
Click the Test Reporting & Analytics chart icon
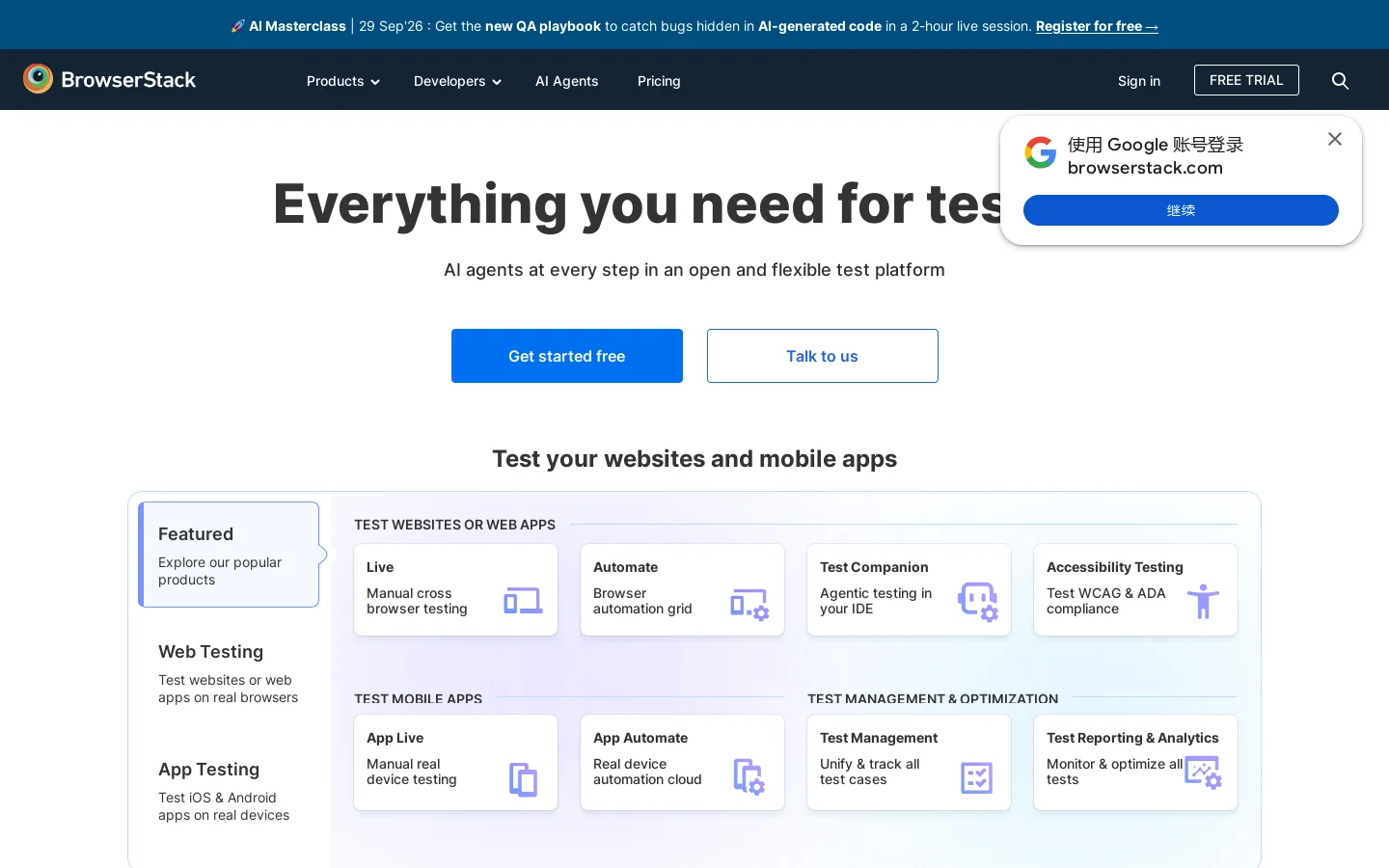(1203, 773)
